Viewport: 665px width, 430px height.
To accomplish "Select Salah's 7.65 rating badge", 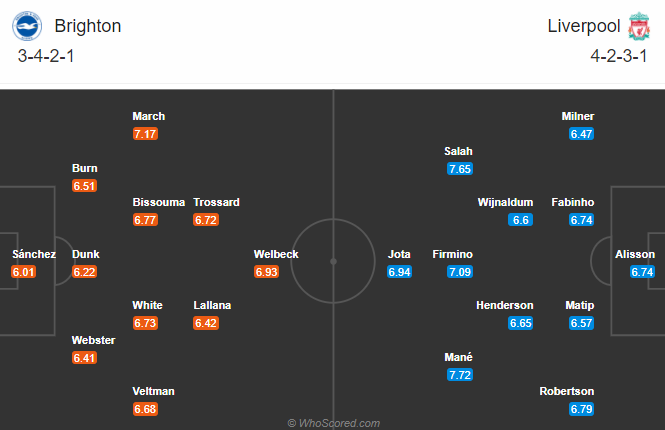I will click(x=460, y=169).
